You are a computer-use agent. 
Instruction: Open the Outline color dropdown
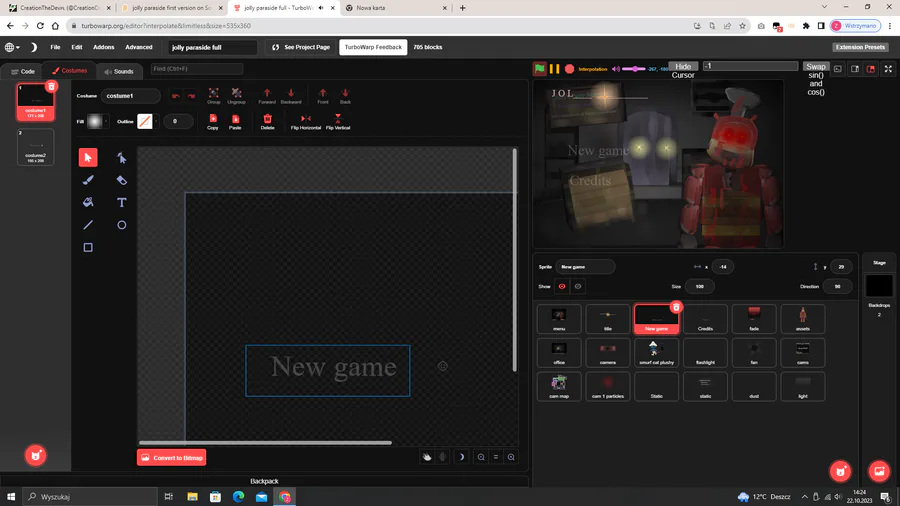(x=156, y=121)
